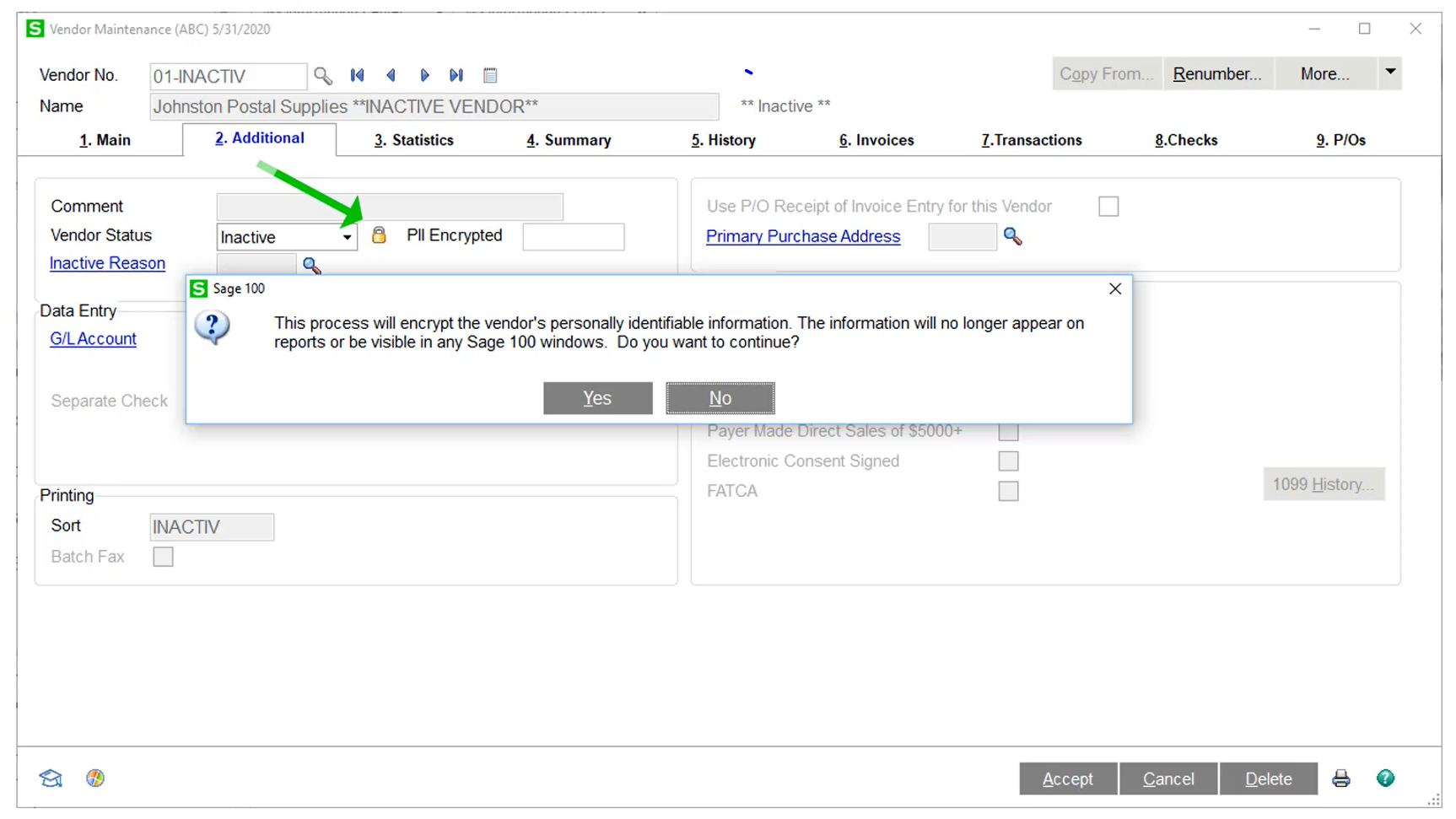Enable Use P/O Receipt of Invoice Entry
The height and width of the screenshot is (819, 1456).
[x=1108, y=206]
